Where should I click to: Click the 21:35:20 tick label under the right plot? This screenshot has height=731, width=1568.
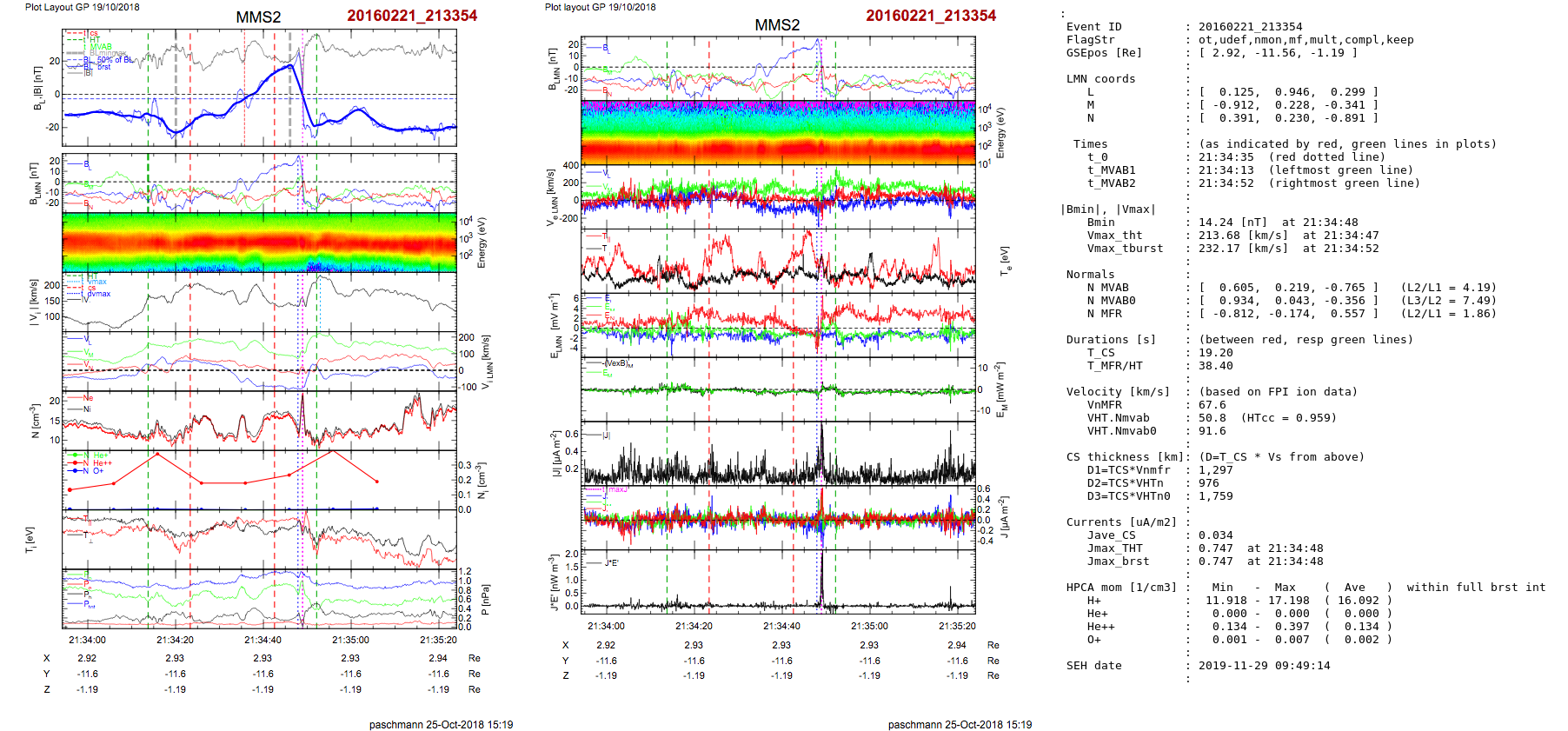pos(956,626)
